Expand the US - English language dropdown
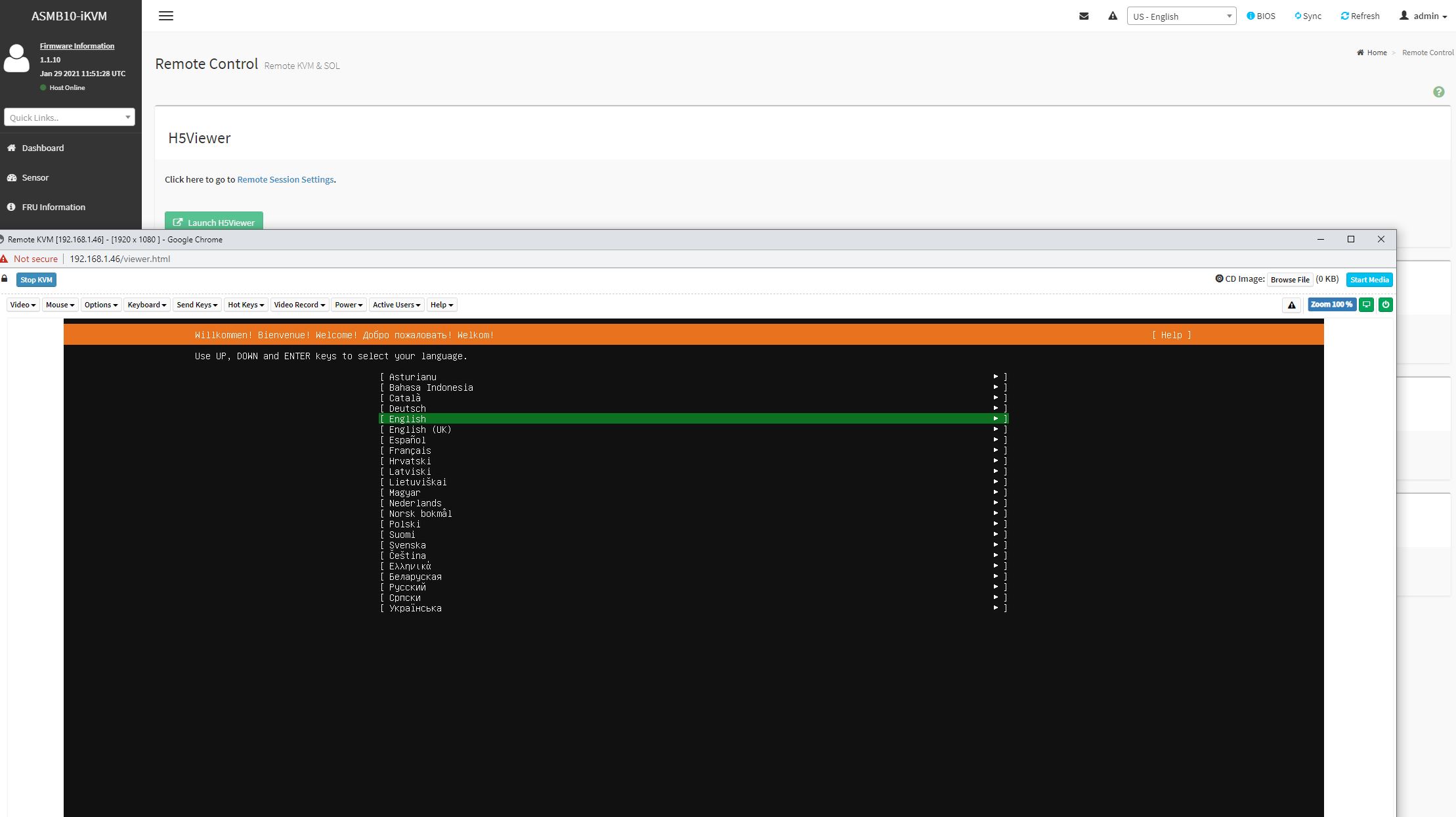The height and width of the screenshot is (817, 1456). [x=1181, y=16]
